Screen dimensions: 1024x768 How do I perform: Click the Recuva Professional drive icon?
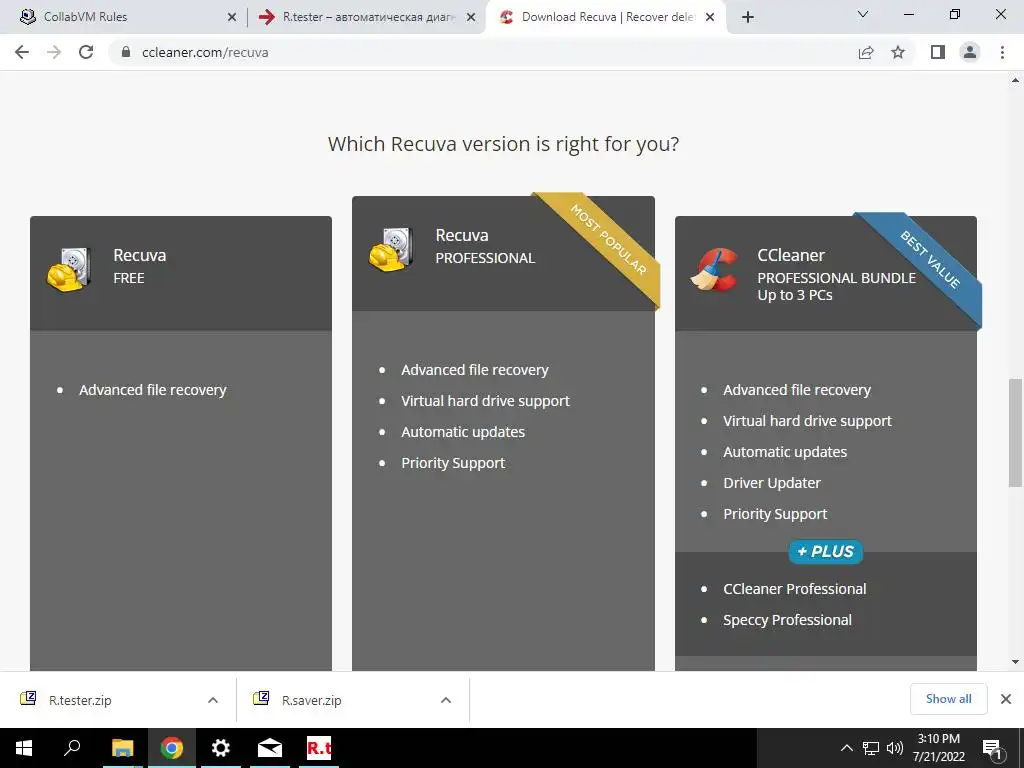point(391,249)
